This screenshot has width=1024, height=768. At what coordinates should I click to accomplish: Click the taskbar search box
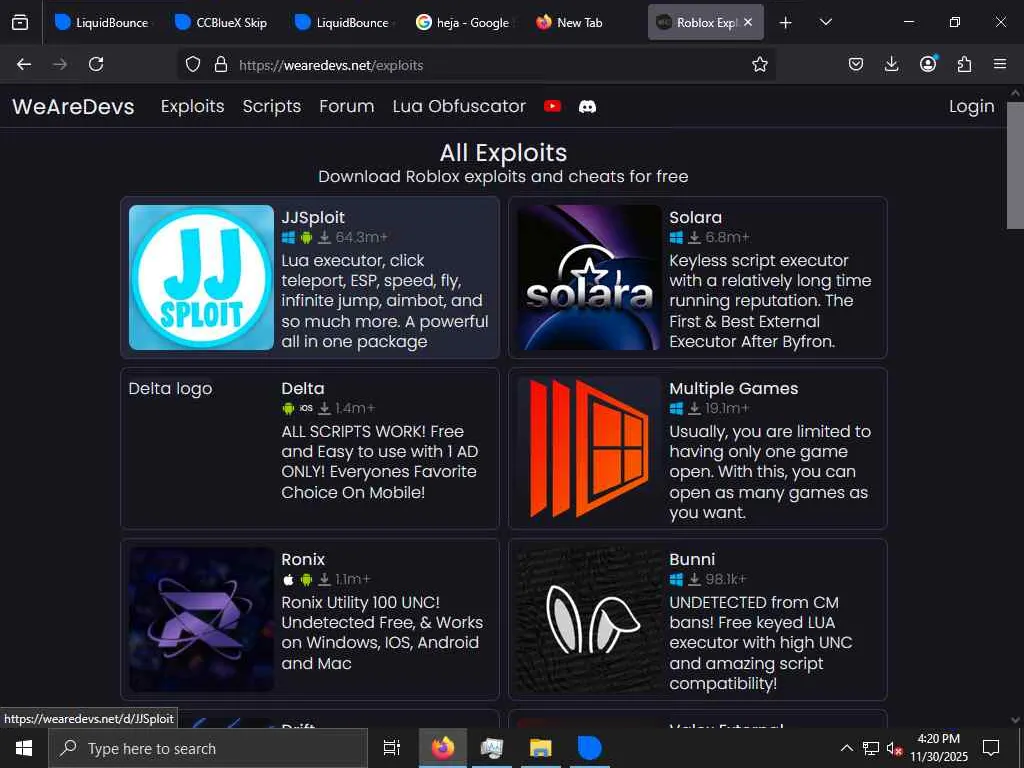click(208, 748)
